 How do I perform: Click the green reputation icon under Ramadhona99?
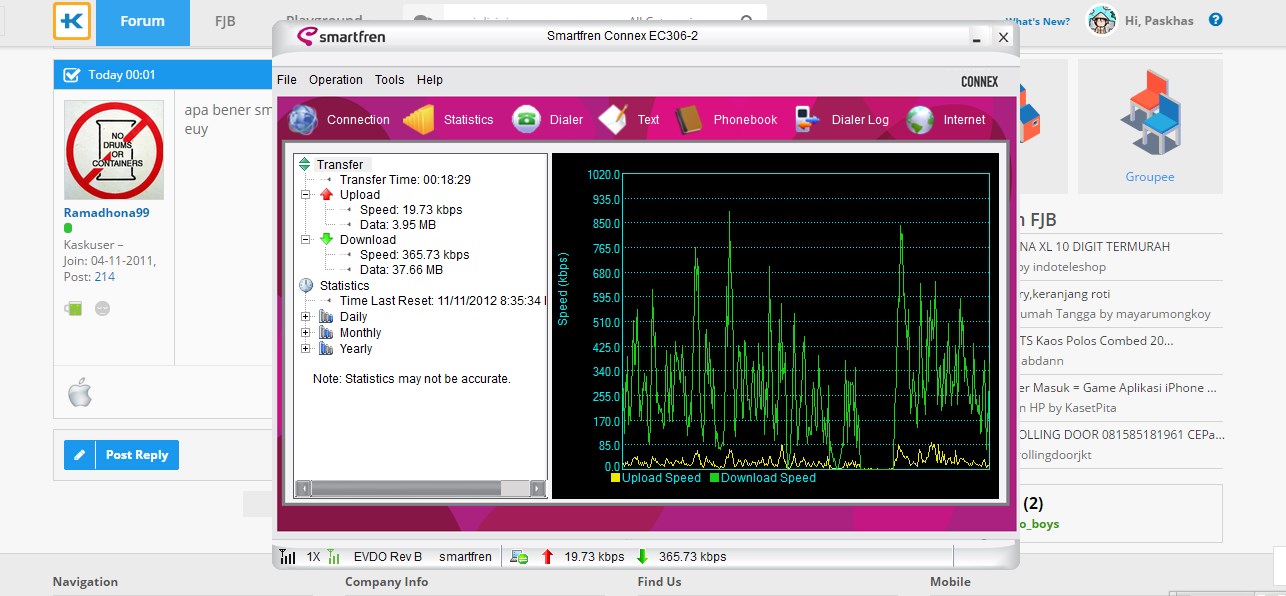[x=73, y=309]
